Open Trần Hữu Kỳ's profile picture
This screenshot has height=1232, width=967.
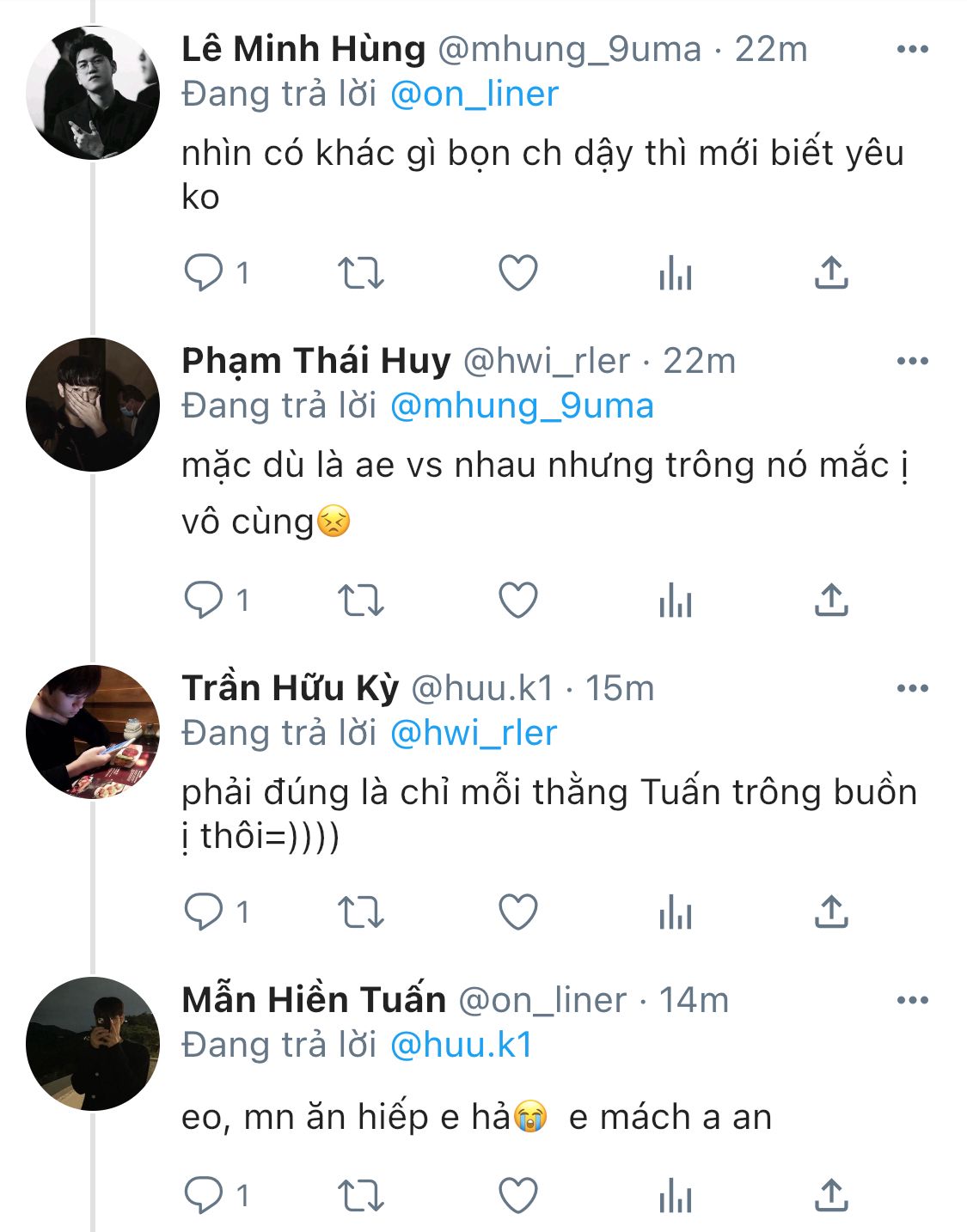click(93, 732)
